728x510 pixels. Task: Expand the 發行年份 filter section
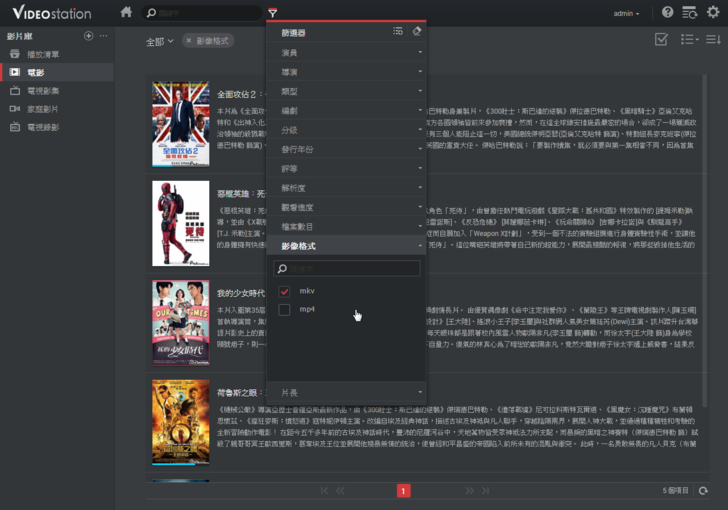coord(346,149)
